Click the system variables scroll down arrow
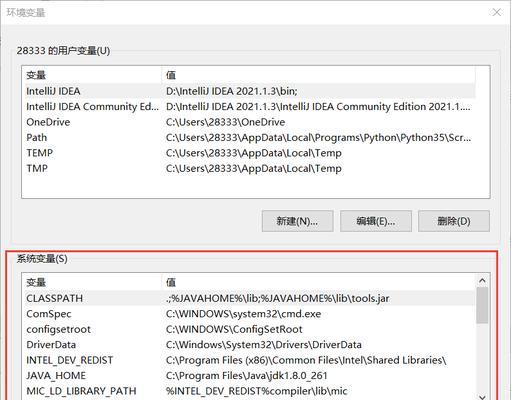511x400 pixels. pos(482,395)
